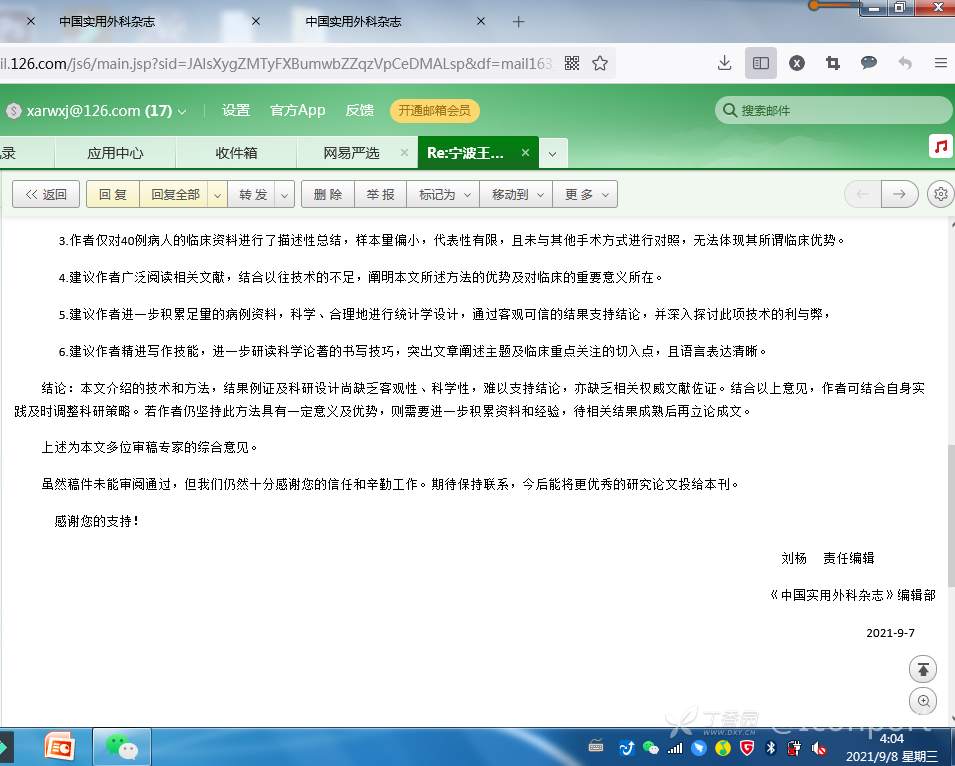Toggle the browser sidebar view
This screenshot has width=955, height=766.
761,63
